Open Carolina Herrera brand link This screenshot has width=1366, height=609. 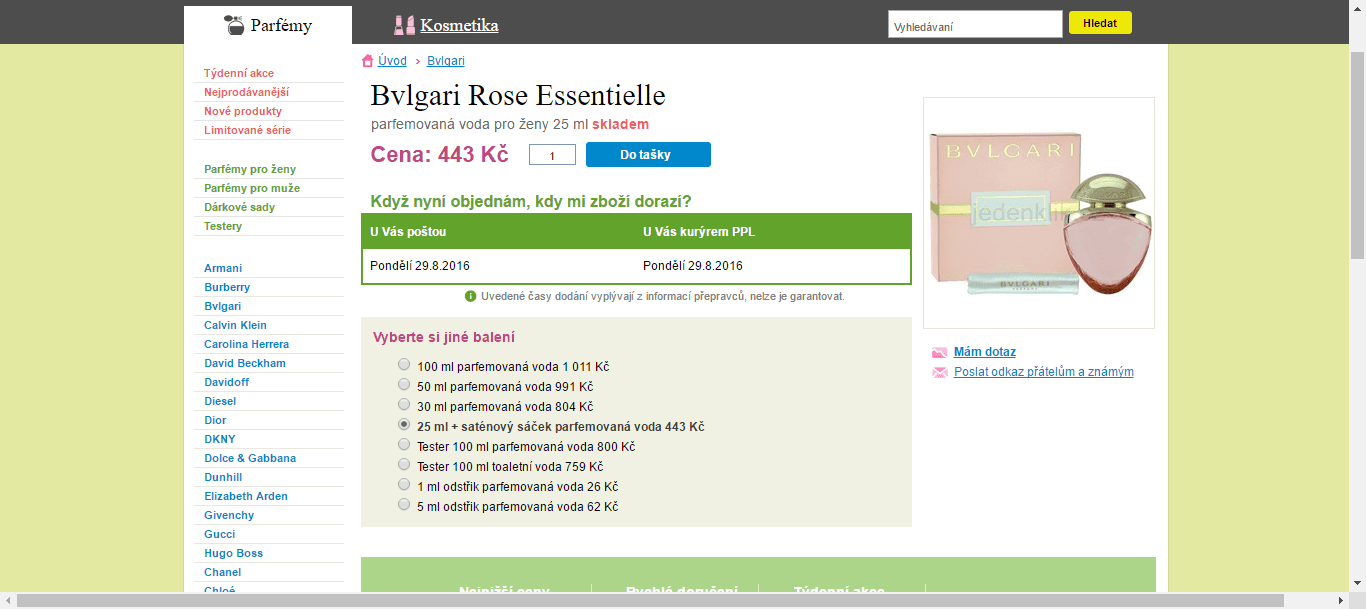click(246, 344)
